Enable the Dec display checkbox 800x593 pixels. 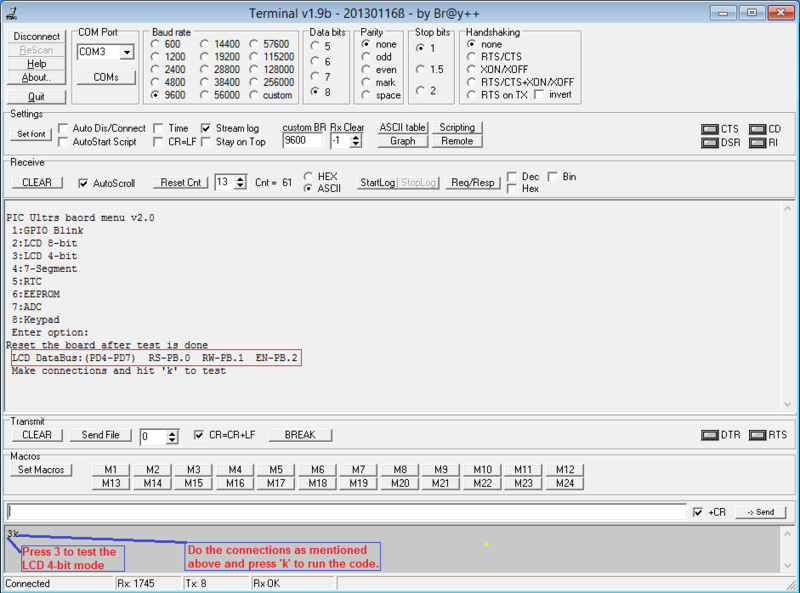[512, 177]
